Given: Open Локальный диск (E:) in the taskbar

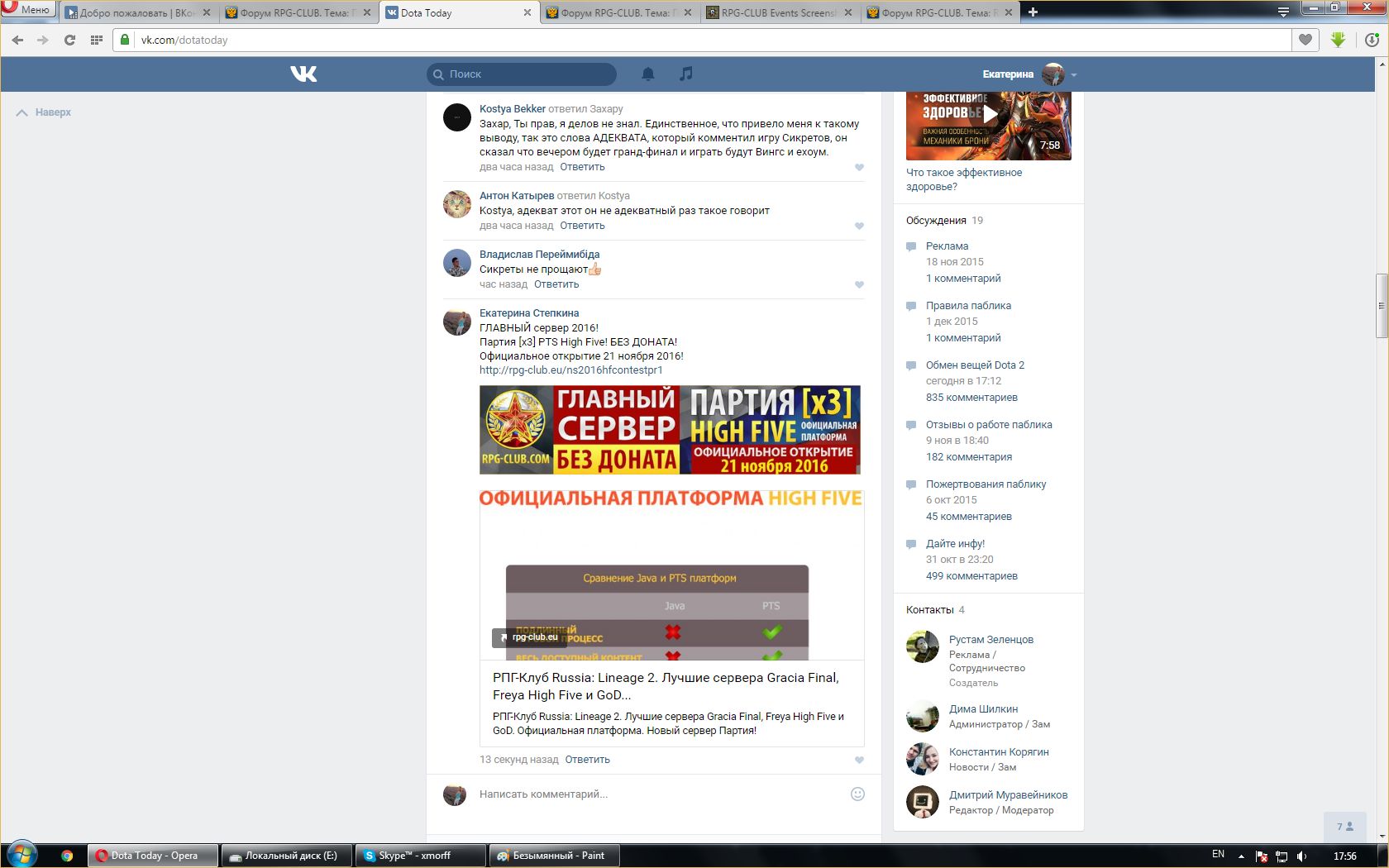Looking at the screenshot, I should point(287,856).
